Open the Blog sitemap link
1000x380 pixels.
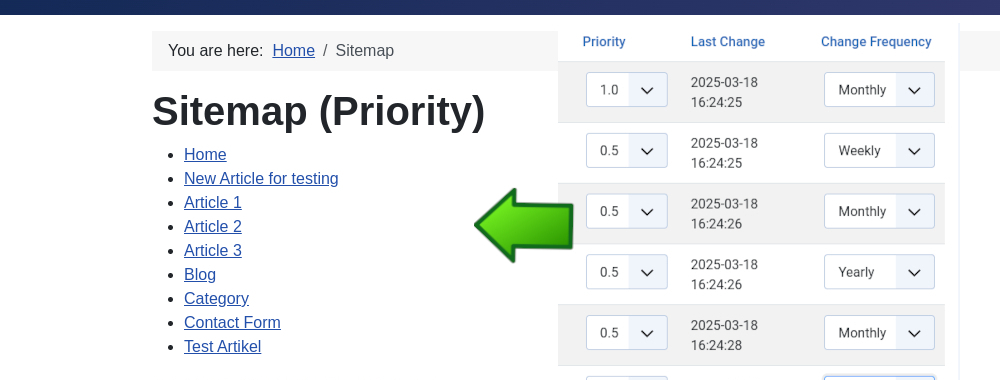coord(200,274)
